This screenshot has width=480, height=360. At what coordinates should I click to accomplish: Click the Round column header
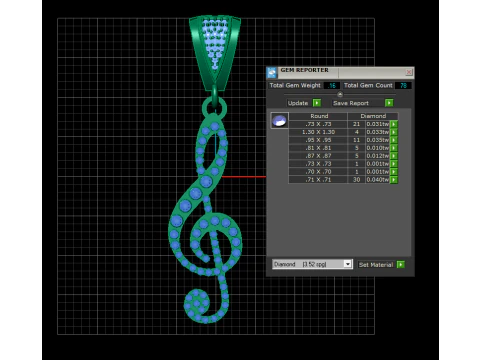[x=319, y=116]
